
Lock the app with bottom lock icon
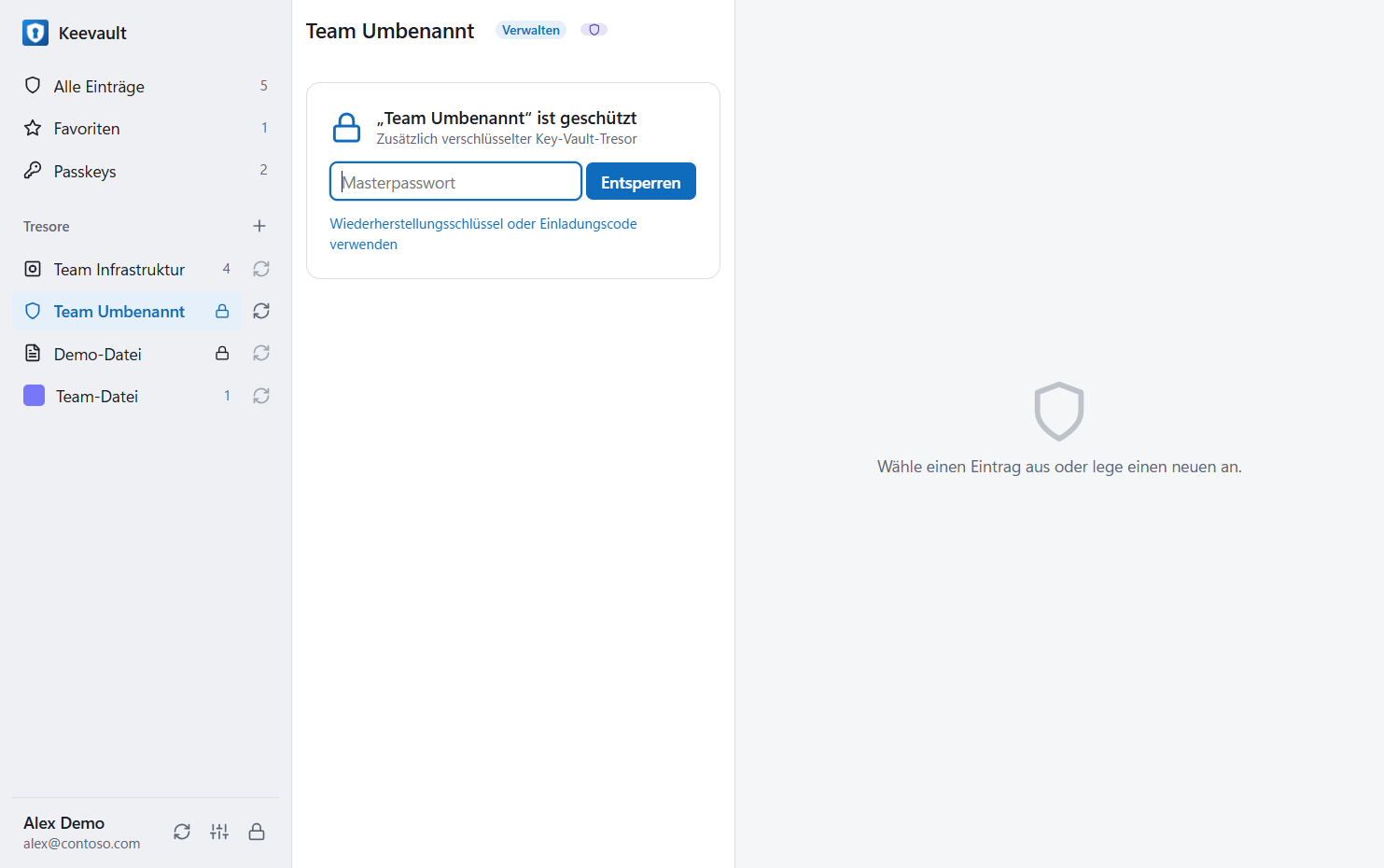(x=257, y=832)
